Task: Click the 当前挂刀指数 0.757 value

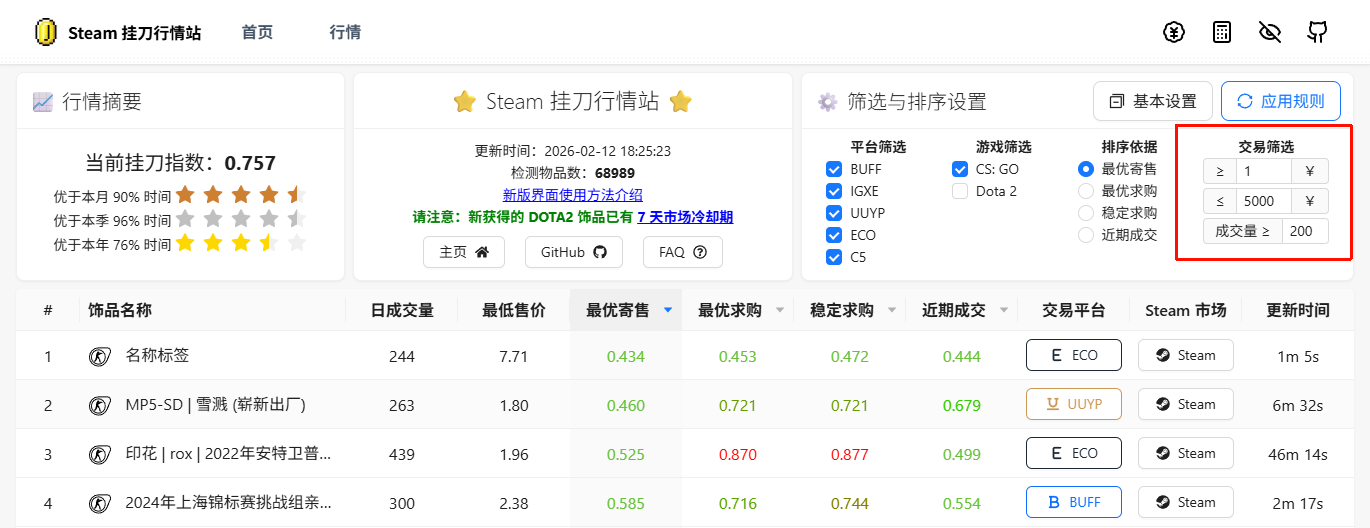Action: [x=250, y=163]
